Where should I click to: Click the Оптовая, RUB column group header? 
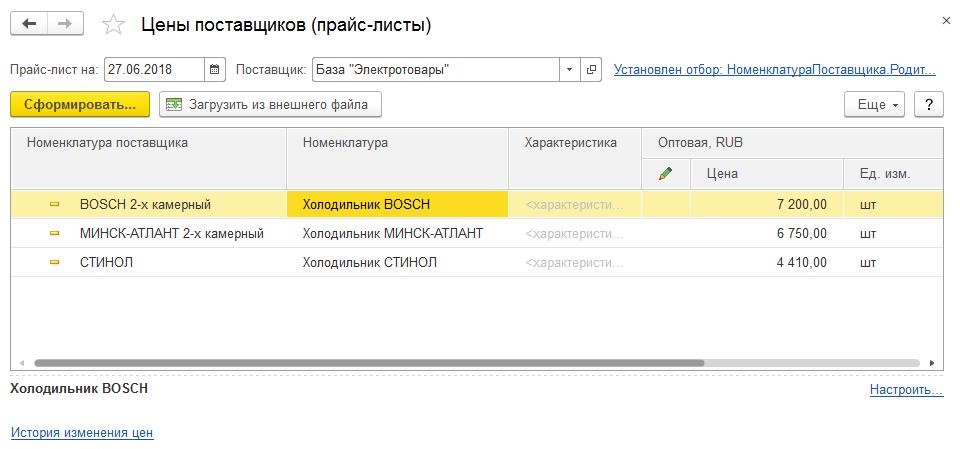(792, 143)
